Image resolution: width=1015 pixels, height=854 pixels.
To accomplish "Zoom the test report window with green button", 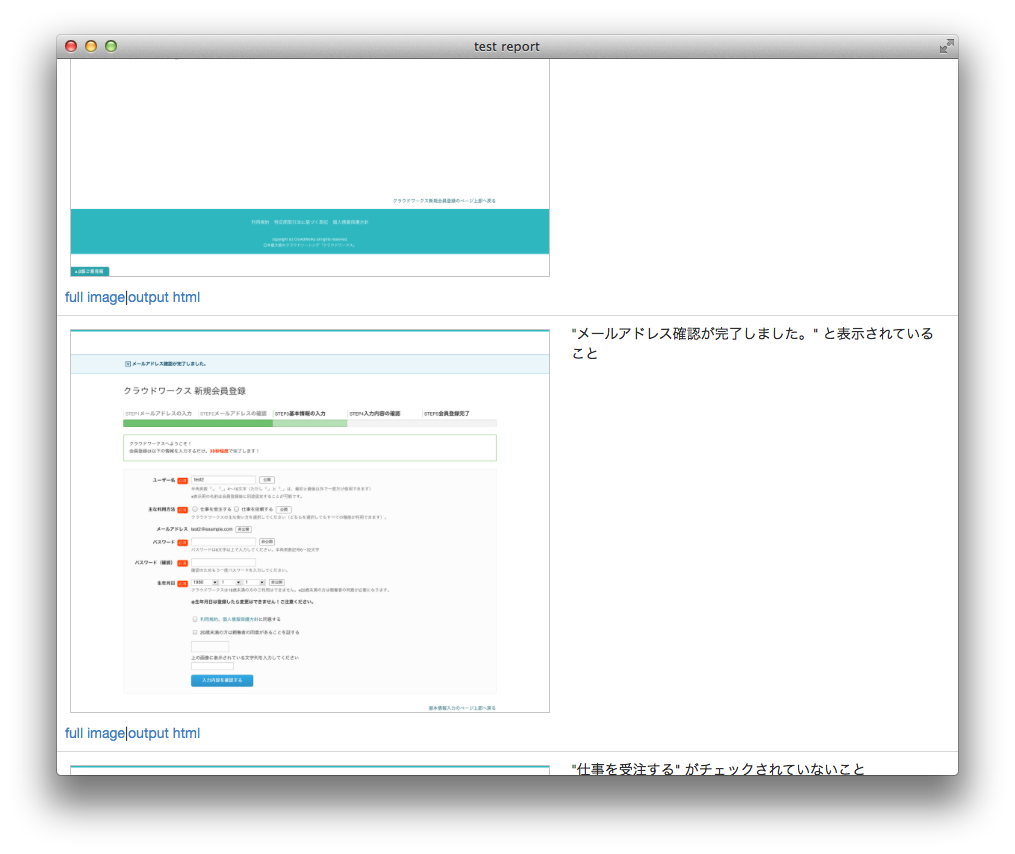I will (x=111, y=46).
